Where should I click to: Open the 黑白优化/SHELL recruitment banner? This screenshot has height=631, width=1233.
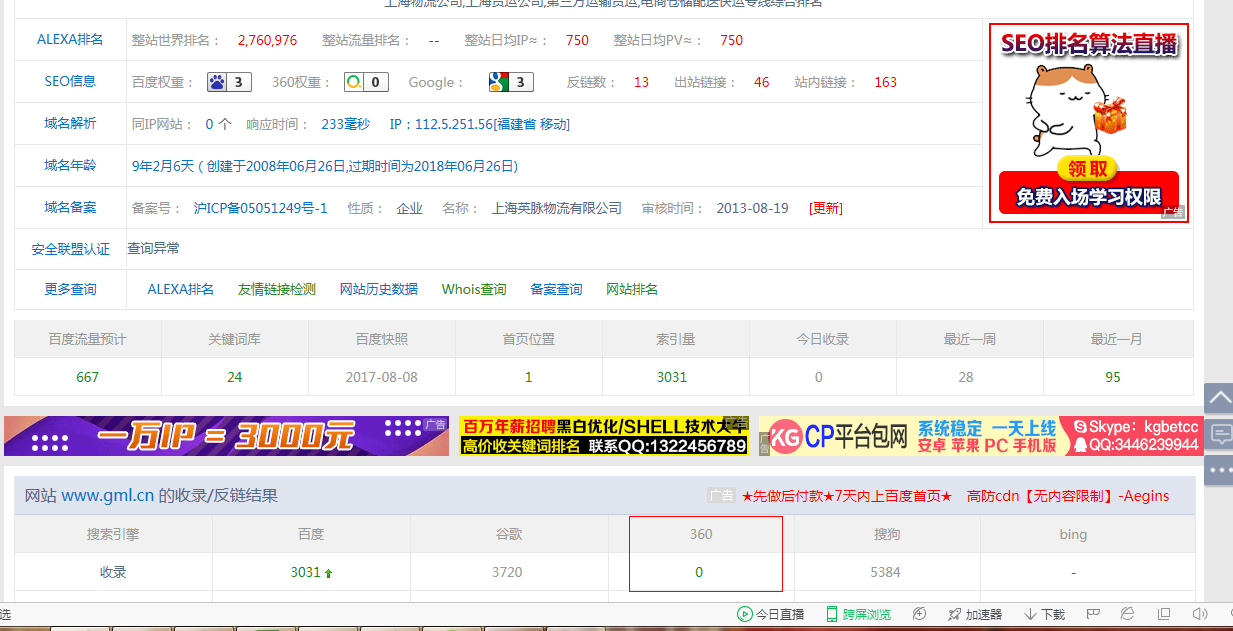(604, 436)
